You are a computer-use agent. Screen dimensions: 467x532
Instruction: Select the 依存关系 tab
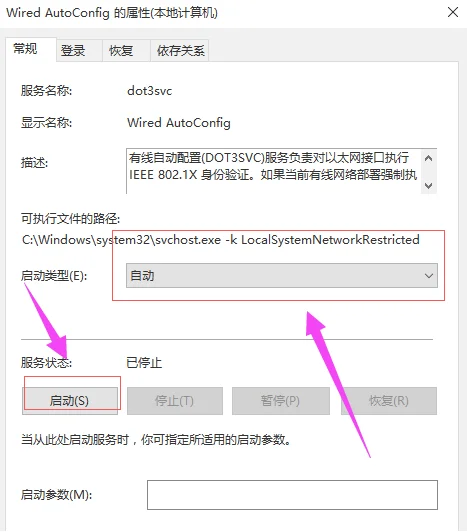point(180,51)
